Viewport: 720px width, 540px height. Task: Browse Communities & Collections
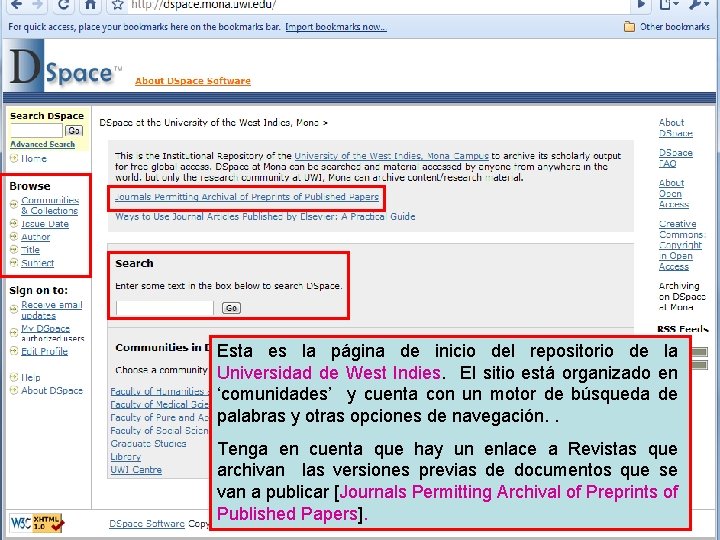pos(50,205)
